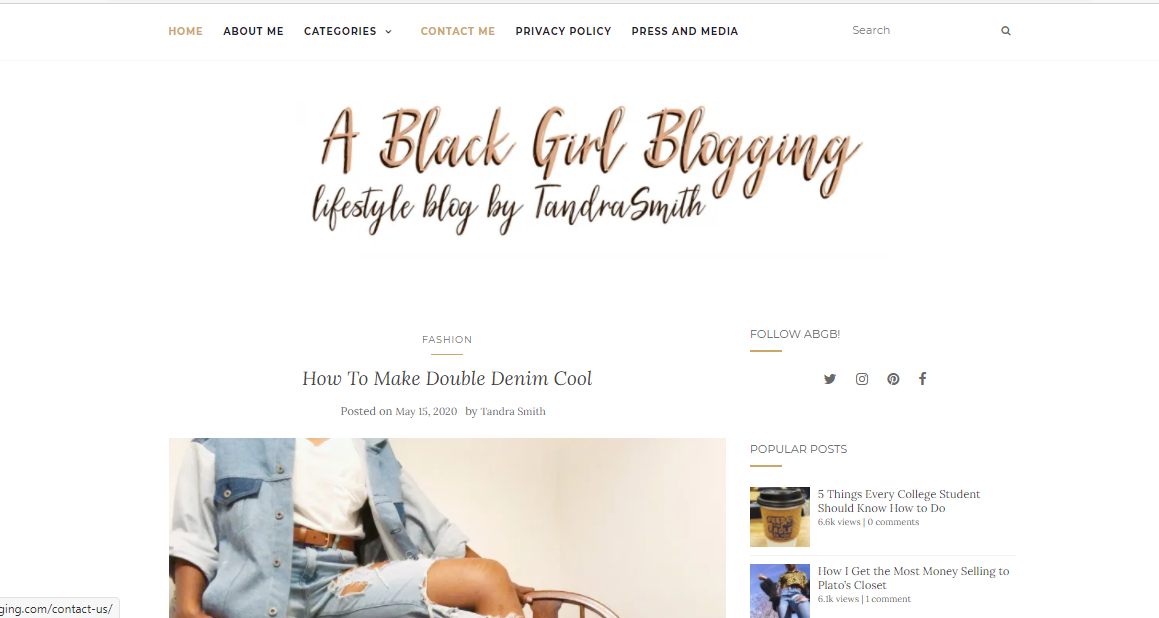This screenshot has height=618, width=1159.
Task: Open the coffee cup popular post thumbnail
Action: coord(780,517)
